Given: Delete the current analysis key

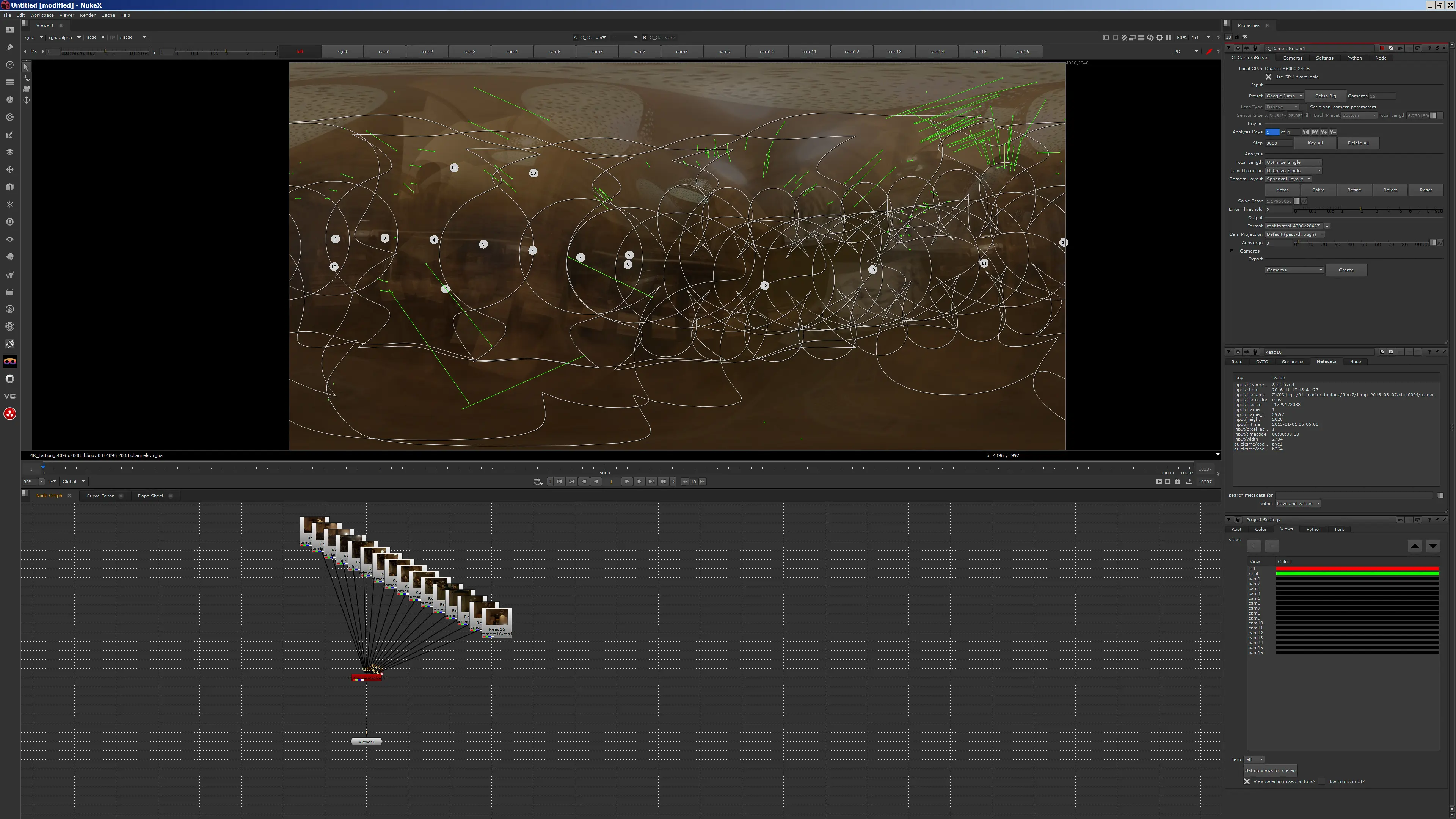Looking at the screenshot, I should click(1333, 132).
